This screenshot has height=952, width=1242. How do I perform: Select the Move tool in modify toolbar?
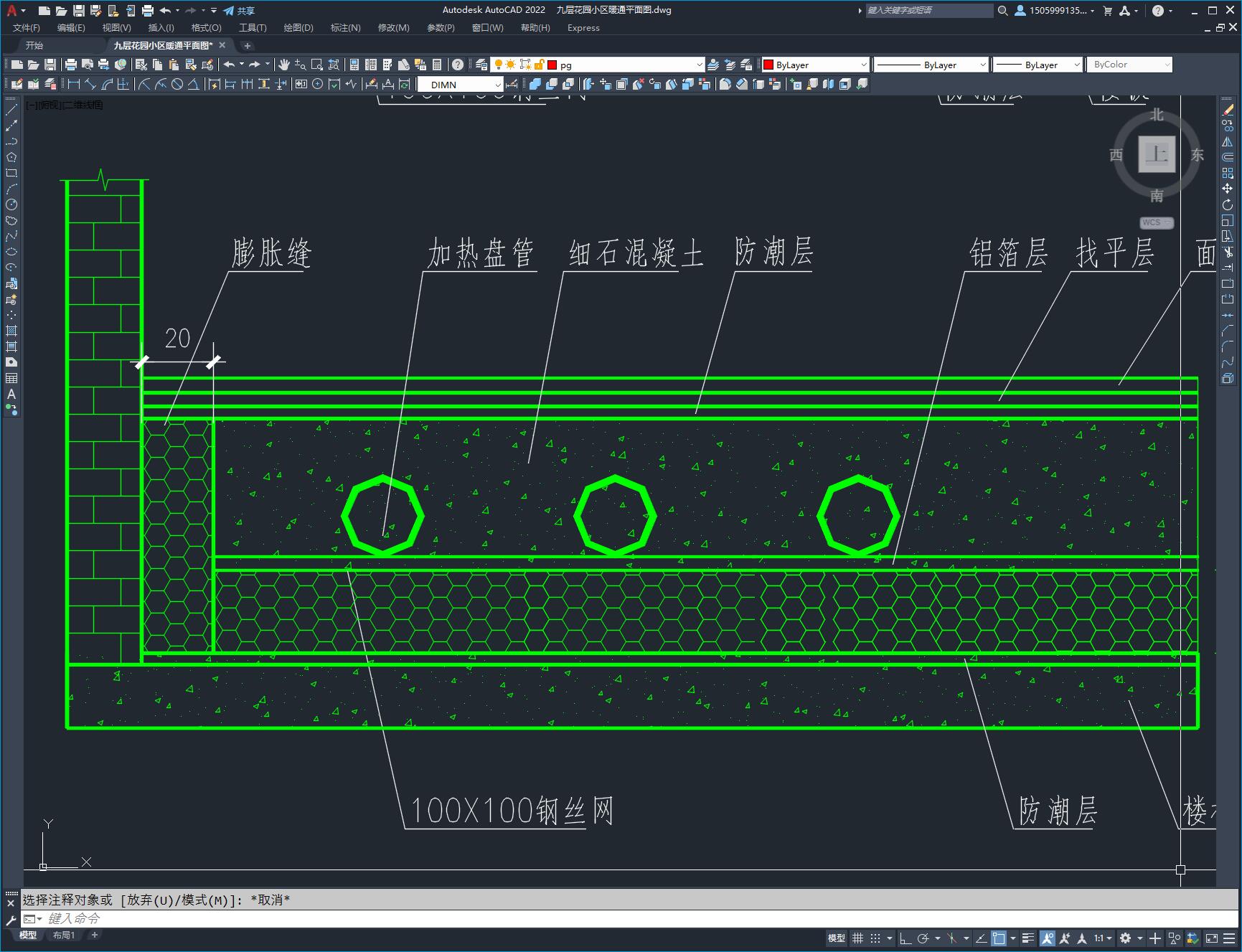click(1228, 189)
